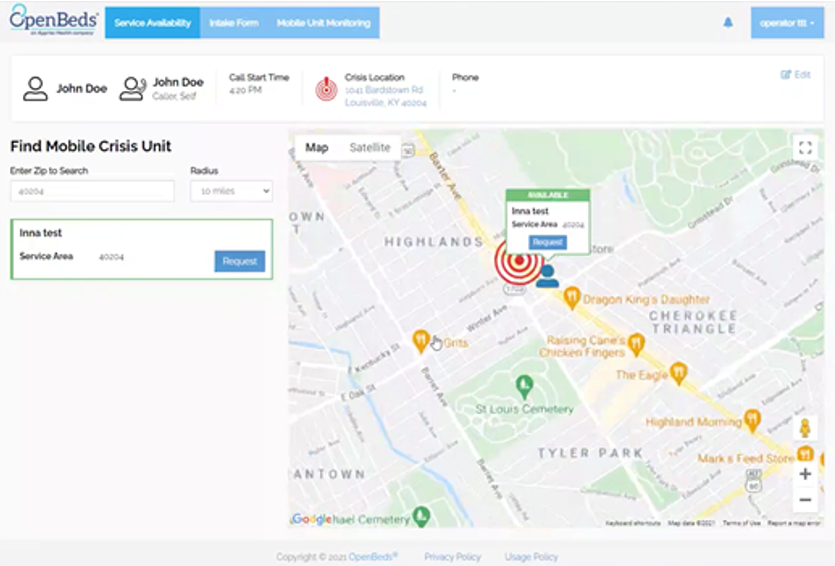Screen dimensions: 835x566
Task: Click the notification bell icon
Action: (728, 23)
